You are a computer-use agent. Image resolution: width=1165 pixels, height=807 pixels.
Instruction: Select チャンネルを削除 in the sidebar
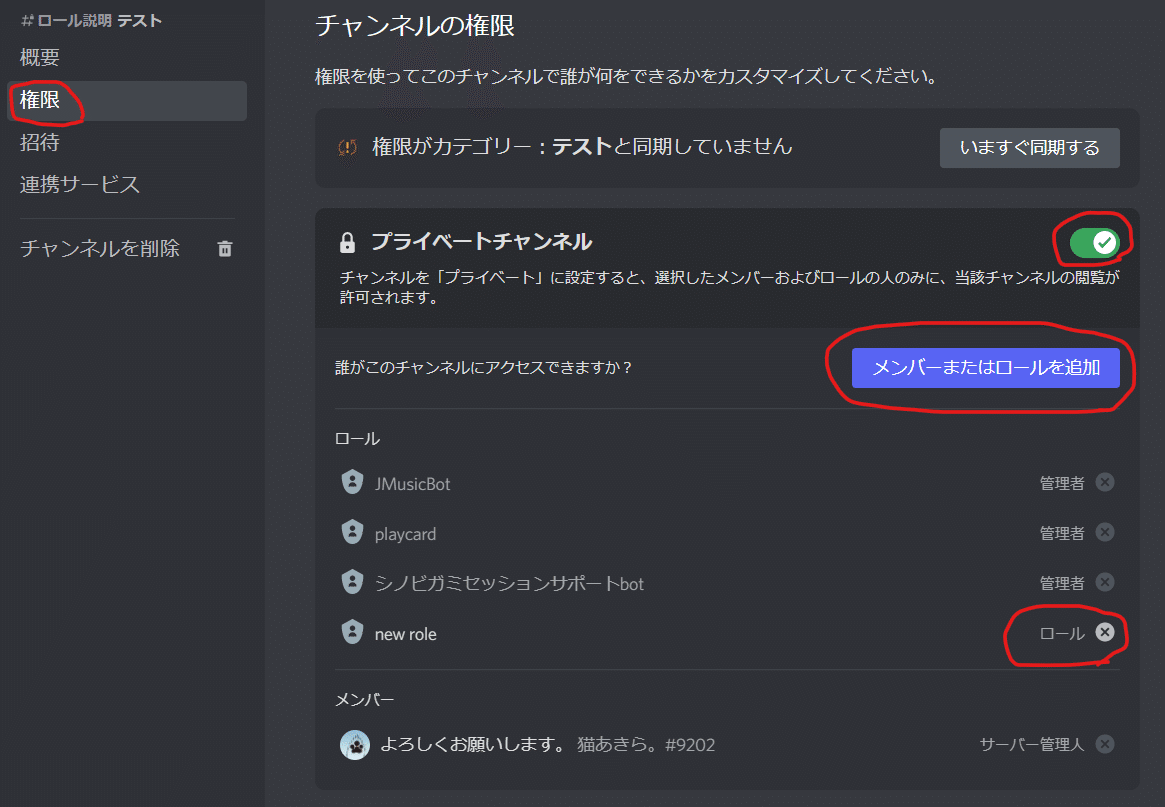(100, 248)
